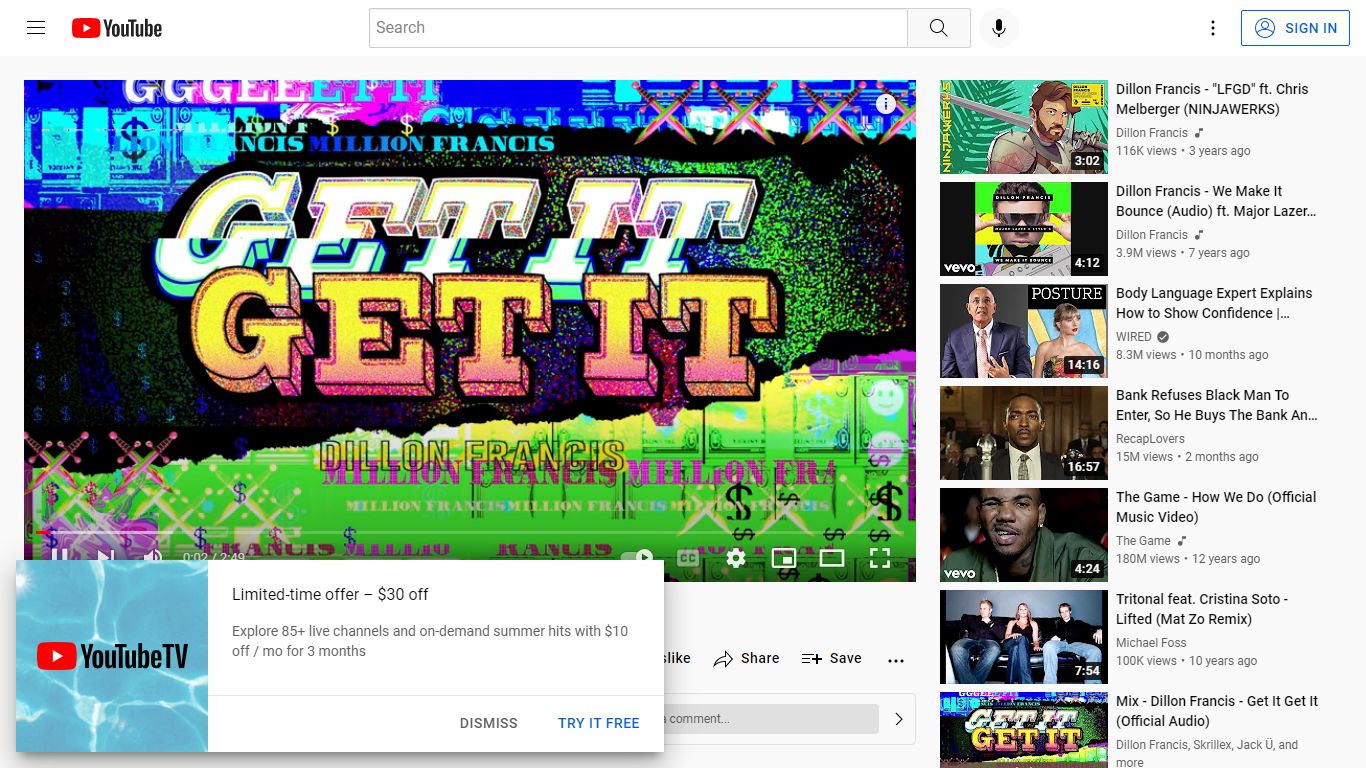Open player settings gear

point(736,558)
